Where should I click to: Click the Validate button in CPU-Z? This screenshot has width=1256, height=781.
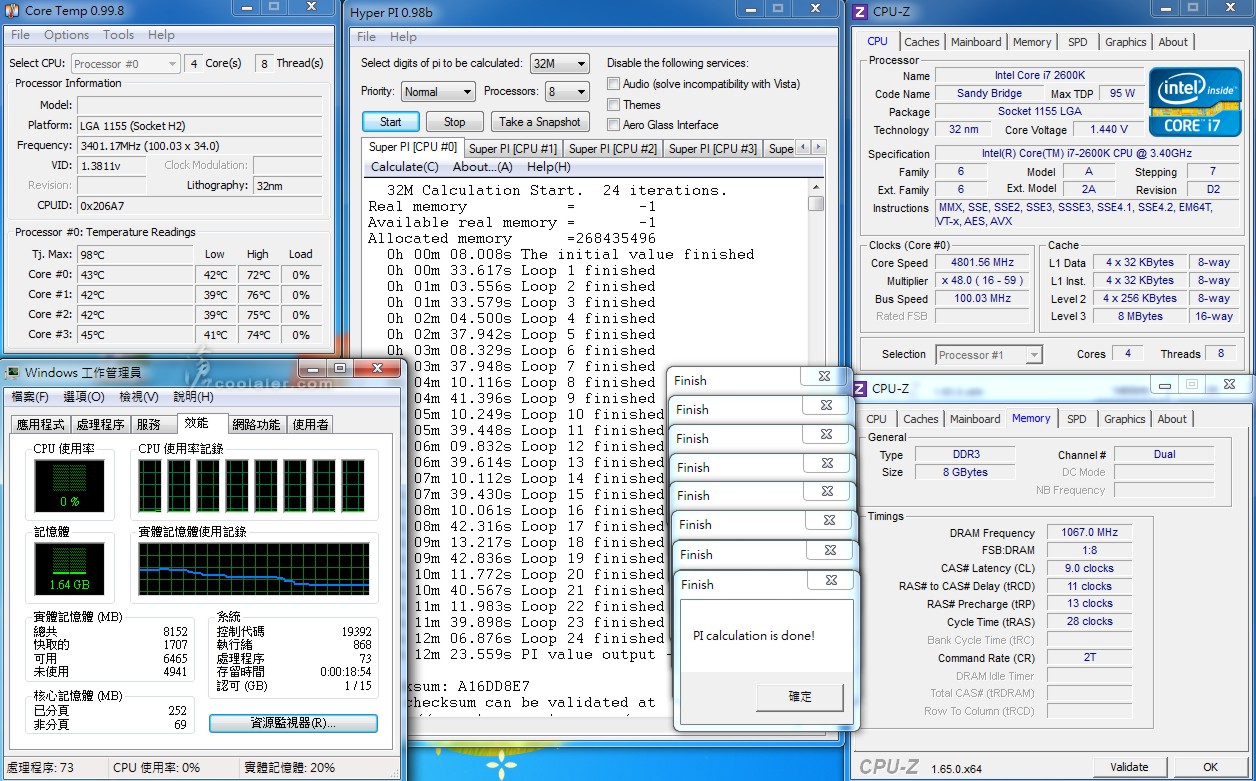1129,767
